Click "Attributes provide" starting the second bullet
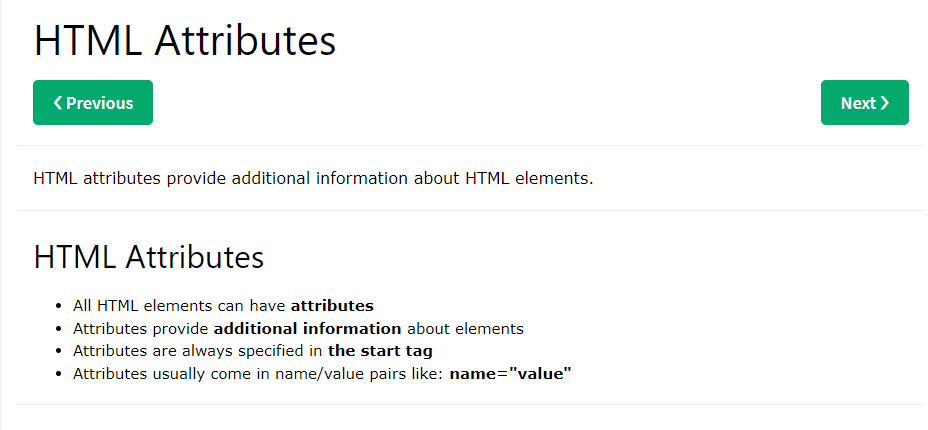Screen dimensions: 928x430 click(141, 328)
